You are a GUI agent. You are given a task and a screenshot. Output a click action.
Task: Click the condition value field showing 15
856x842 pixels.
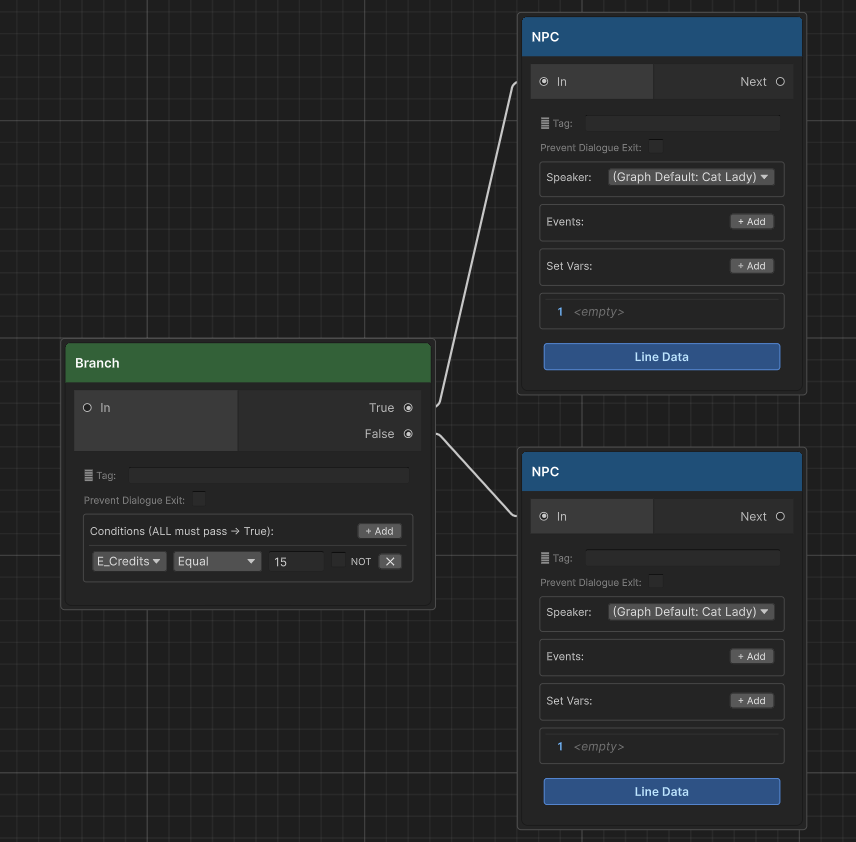296,561
